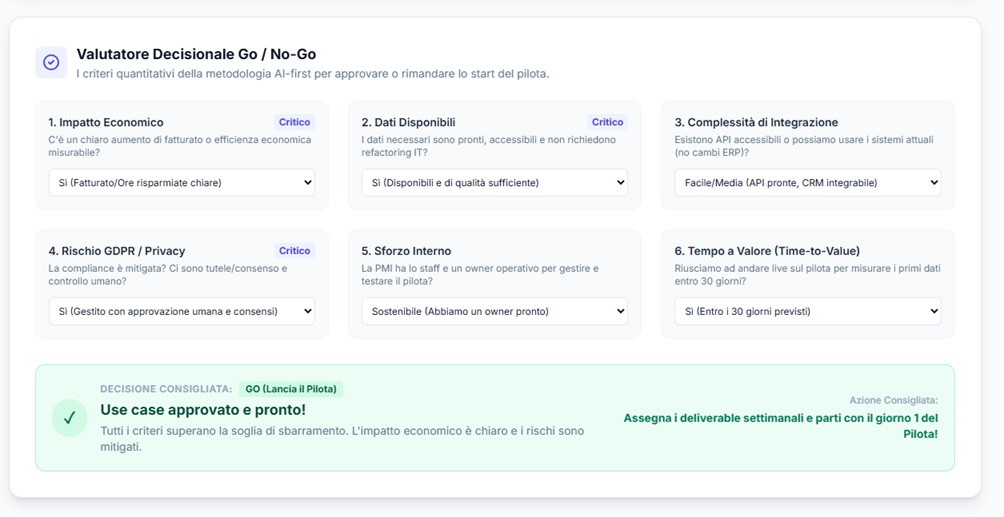The image size is (1004, 517).
Task: Click the title 2. Dati Disponibili
Action: click(x=409, y=122)
